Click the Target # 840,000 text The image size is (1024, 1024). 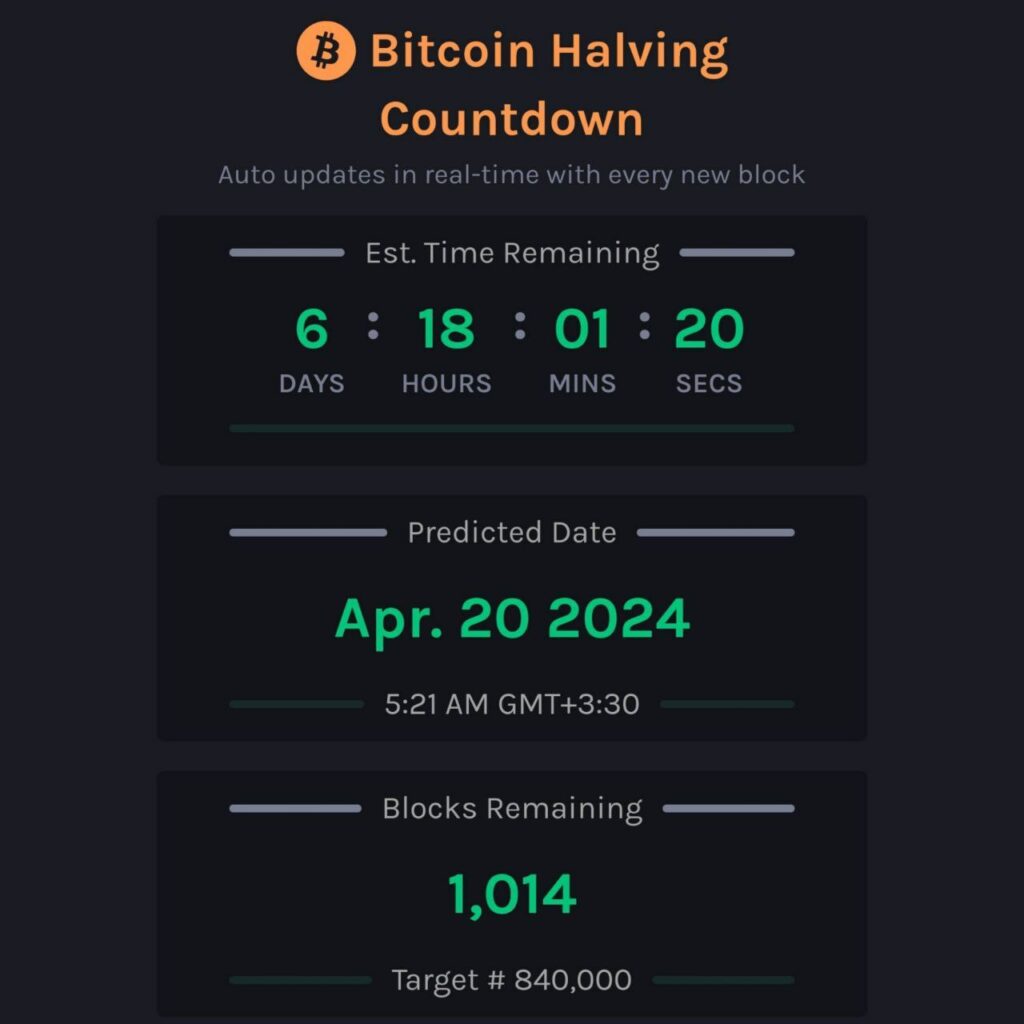coord(511,980)
